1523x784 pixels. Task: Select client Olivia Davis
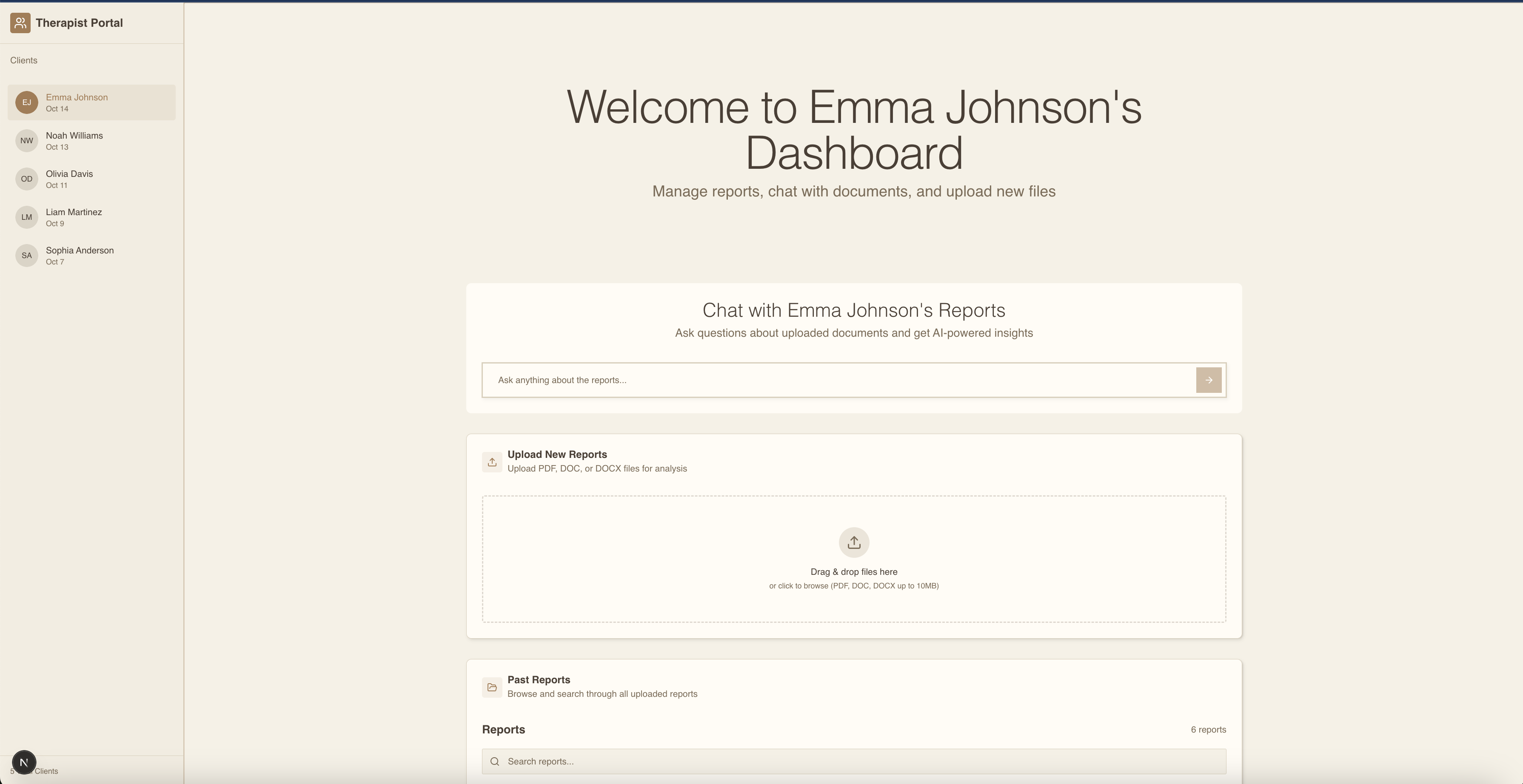pyautogui.click(x=69, y=179)
